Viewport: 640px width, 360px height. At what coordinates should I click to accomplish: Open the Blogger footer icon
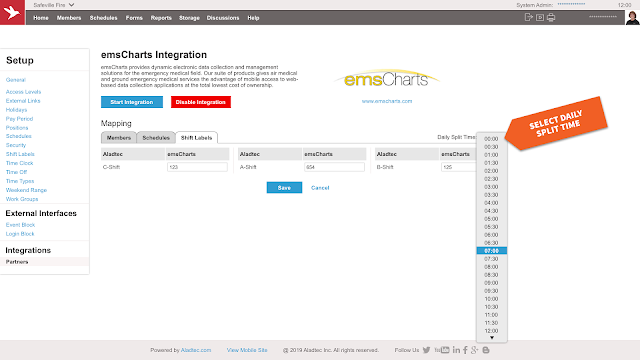(486, 350)
